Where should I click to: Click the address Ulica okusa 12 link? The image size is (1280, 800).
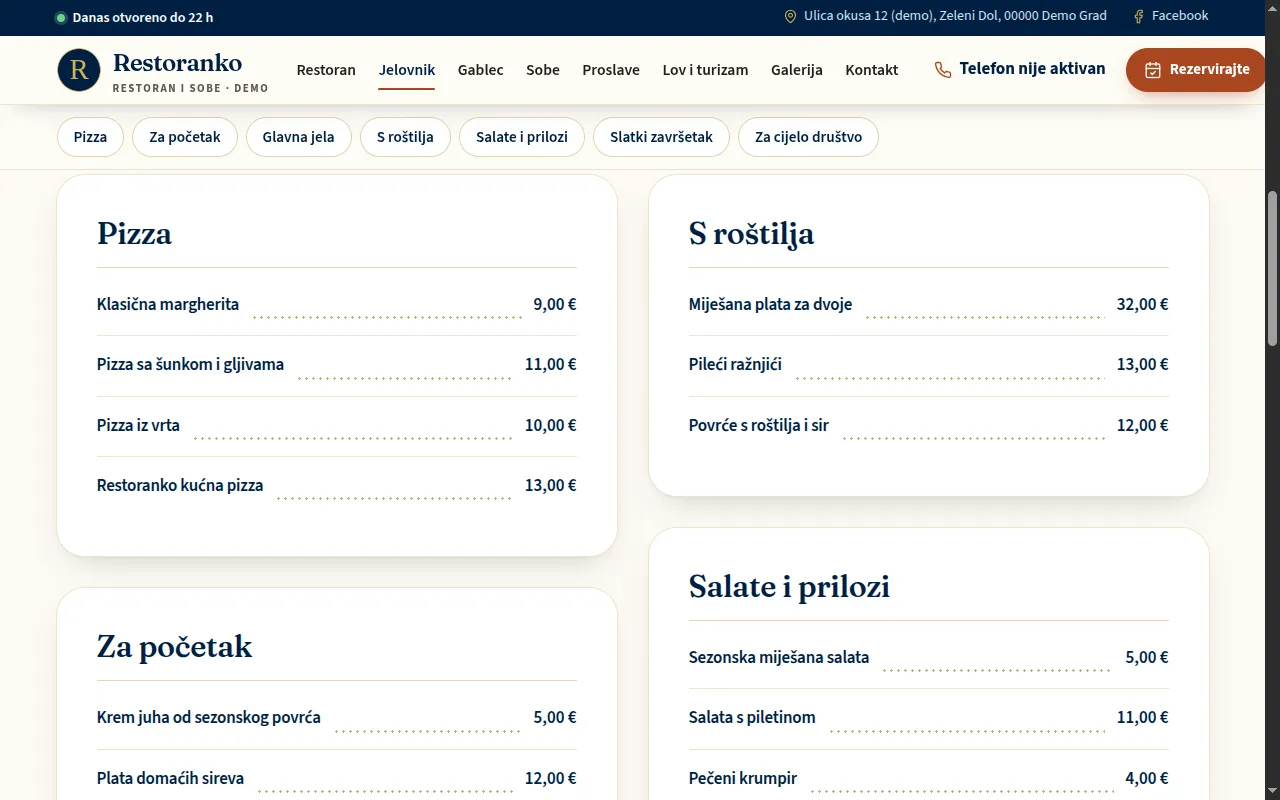(x=945, y=16)
